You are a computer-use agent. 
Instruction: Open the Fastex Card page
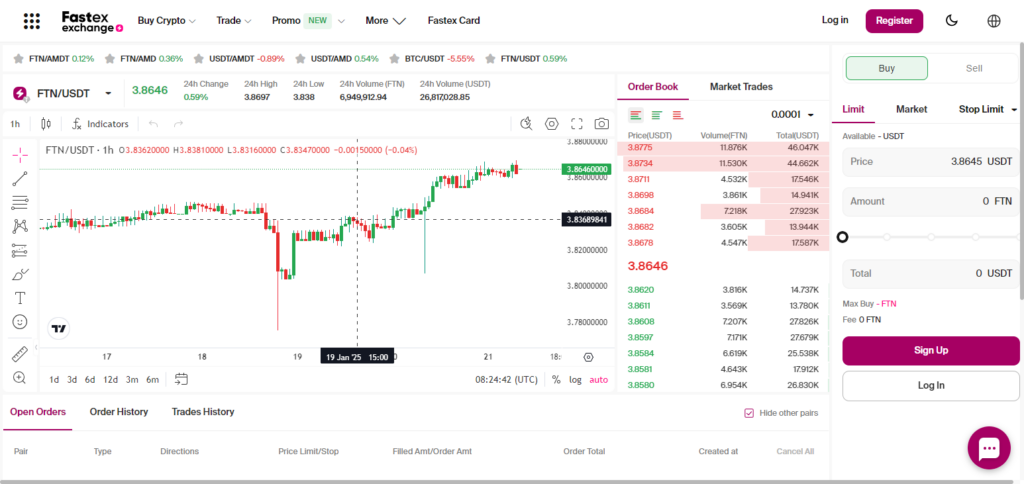click(x=454, y=21)
